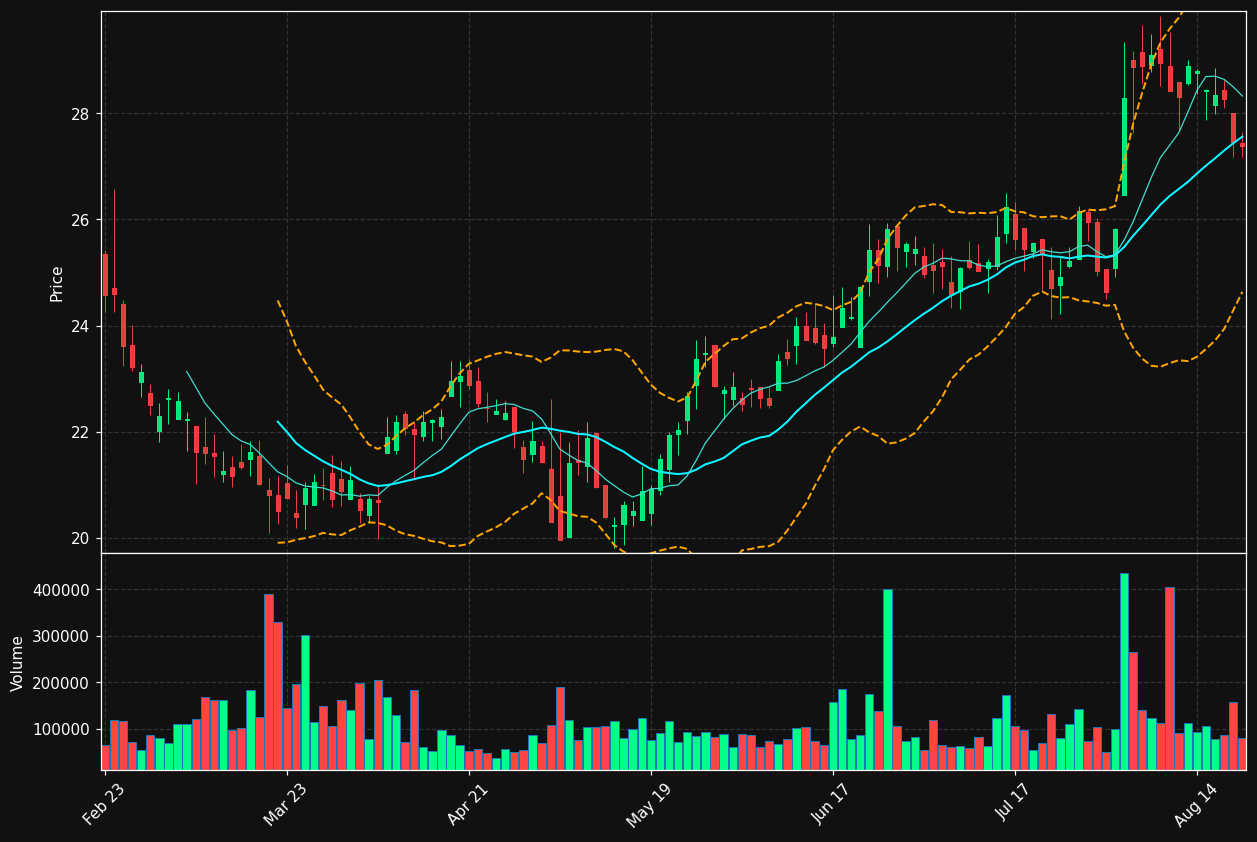The height and width of the screenshot is (842, 1257).
Task: Click the 200000 volume tick label
Action: click(x=62, y=683)
